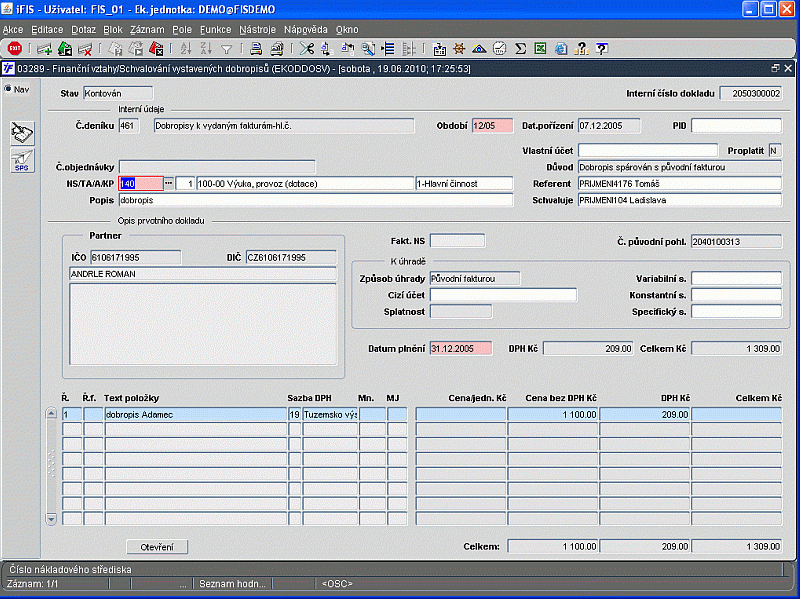Open the Dotaz menu
This screenshot has width=800, height=599.
coord(84,30)
